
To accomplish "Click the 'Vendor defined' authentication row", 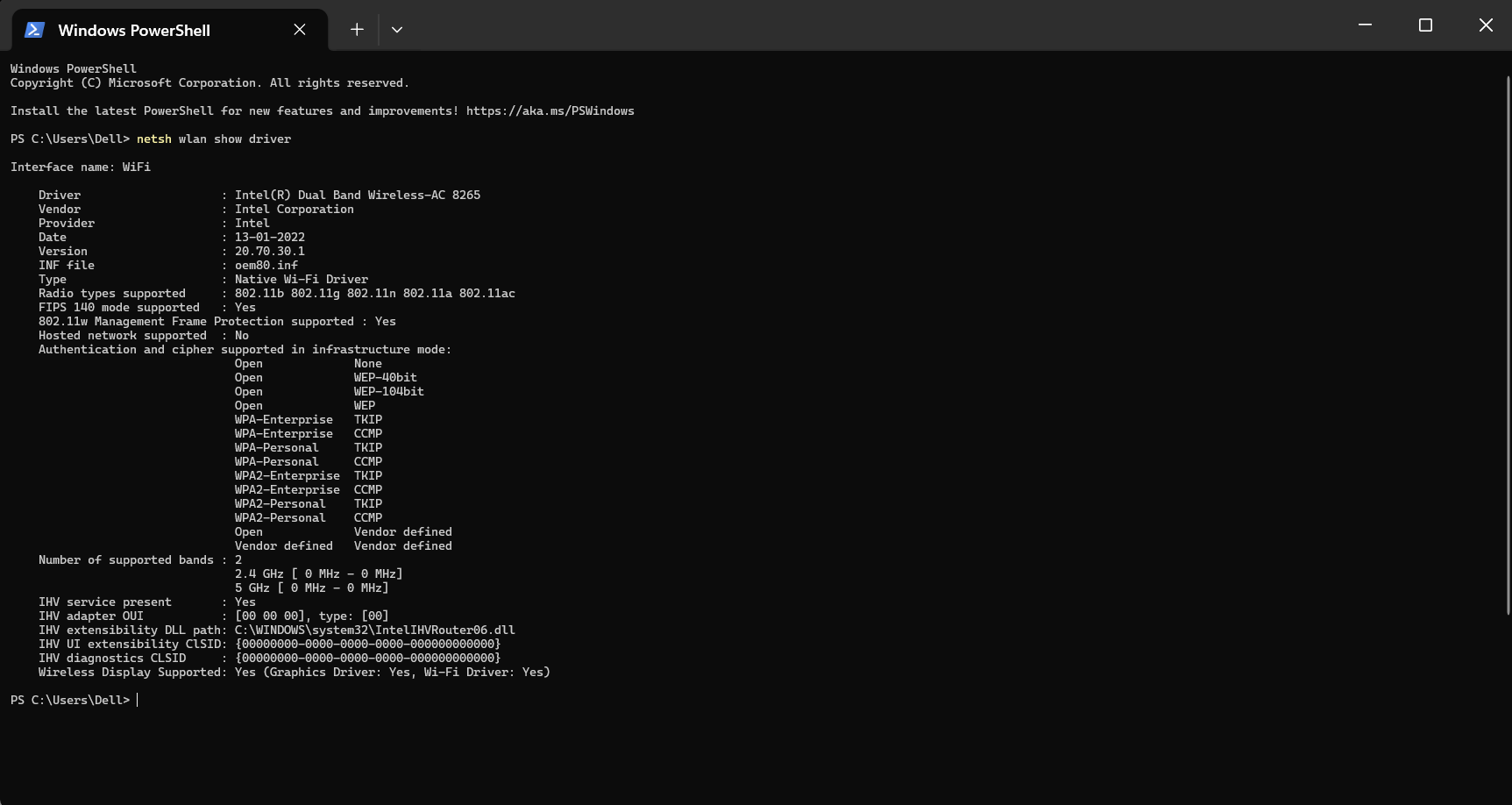I will click(x=344, y=546).
